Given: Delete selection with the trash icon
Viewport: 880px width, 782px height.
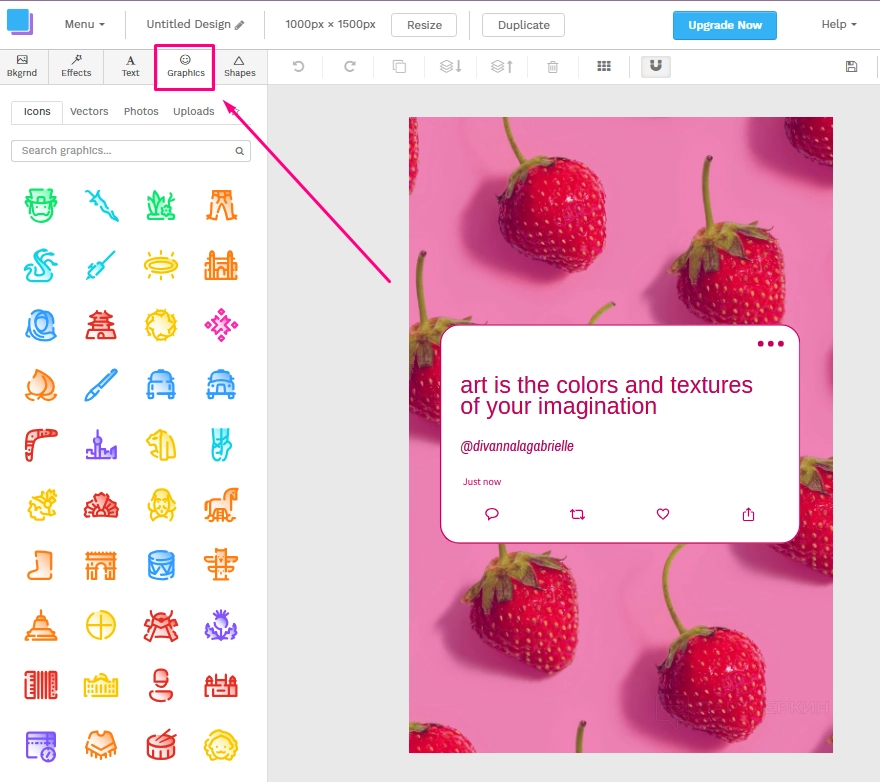Looking at the screenshot, I should [x=553, y=67].
